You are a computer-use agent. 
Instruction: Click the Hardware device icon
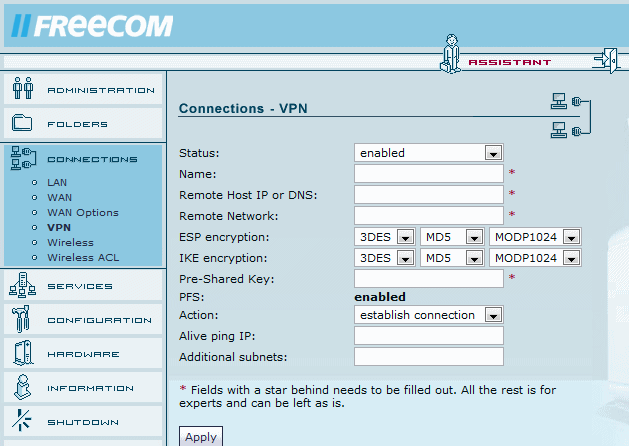(23, 354)
